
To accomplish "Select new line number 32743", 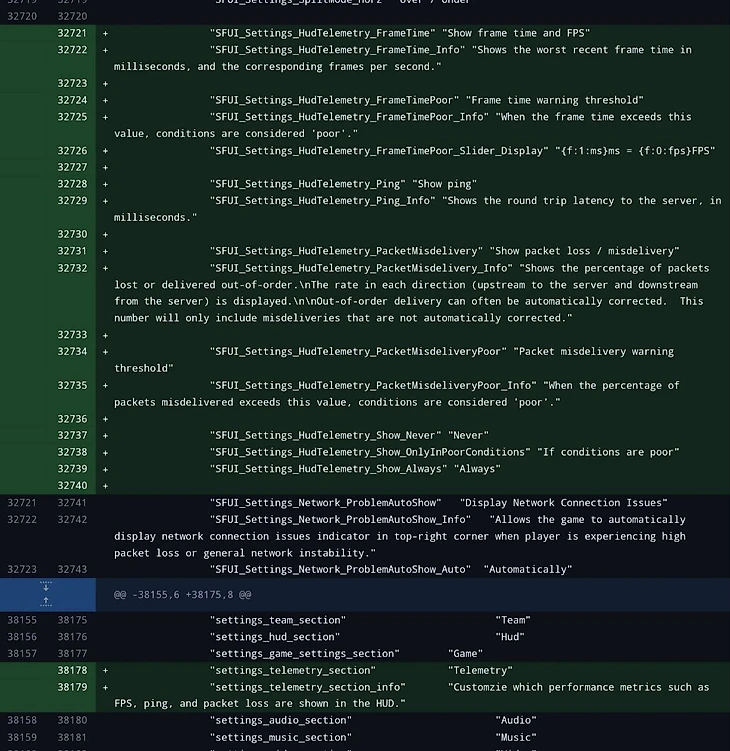I will tap(72, 569).
